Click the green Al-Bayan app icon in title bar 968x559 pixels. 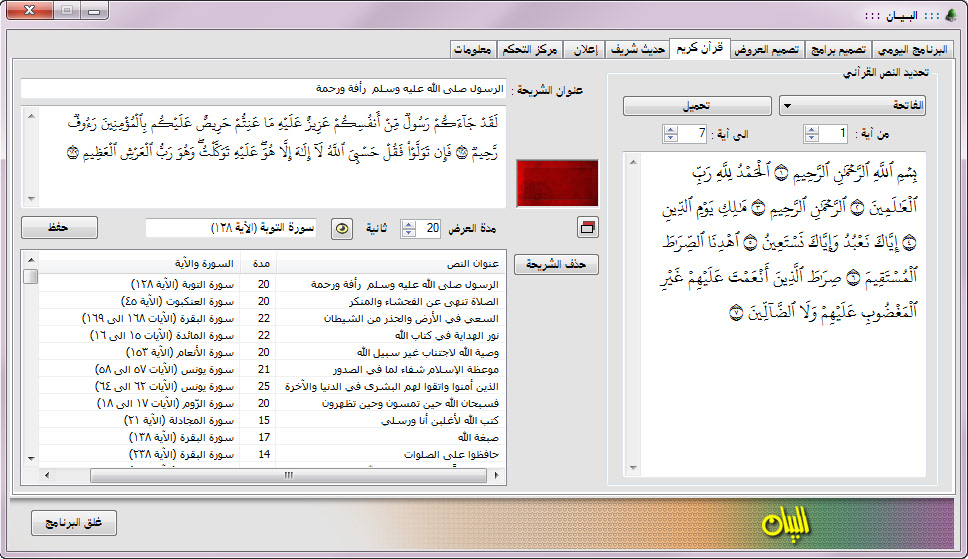pos(952,15)
